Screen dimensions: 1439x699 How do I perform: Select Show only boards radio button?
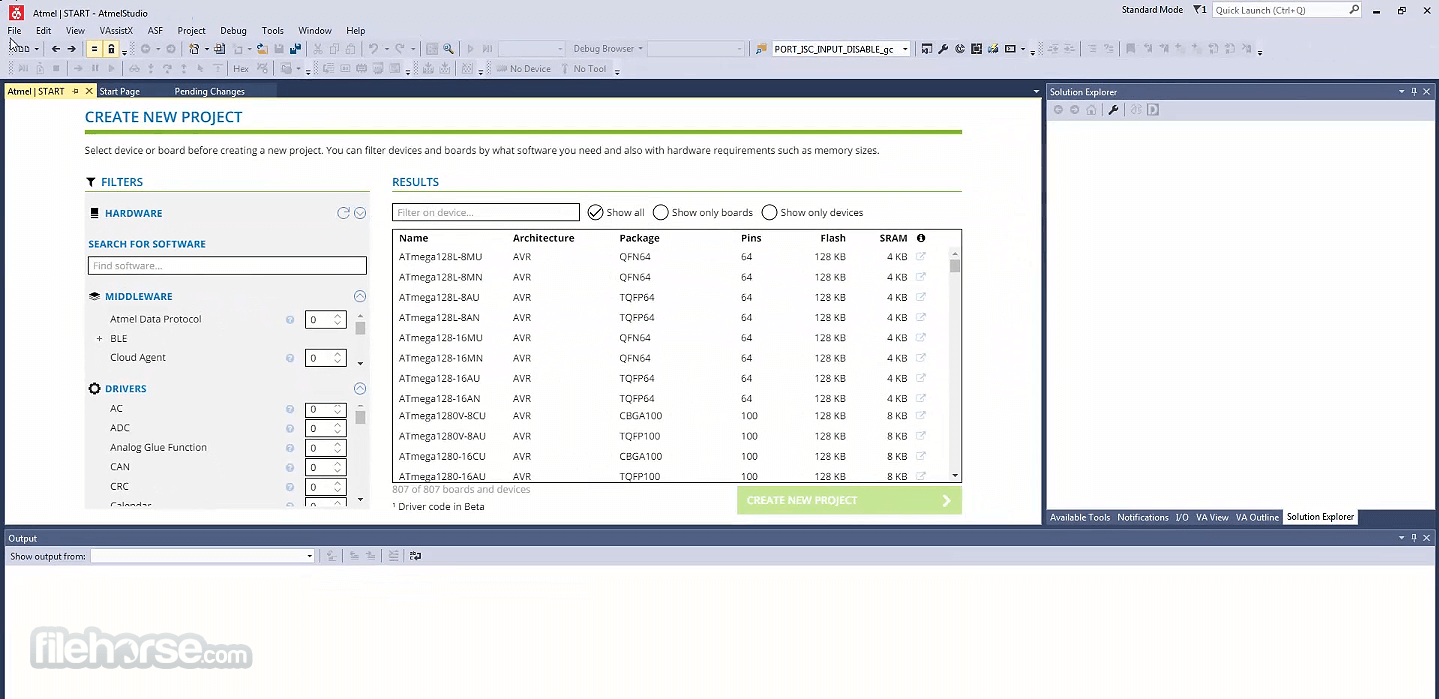pos(660,212)
